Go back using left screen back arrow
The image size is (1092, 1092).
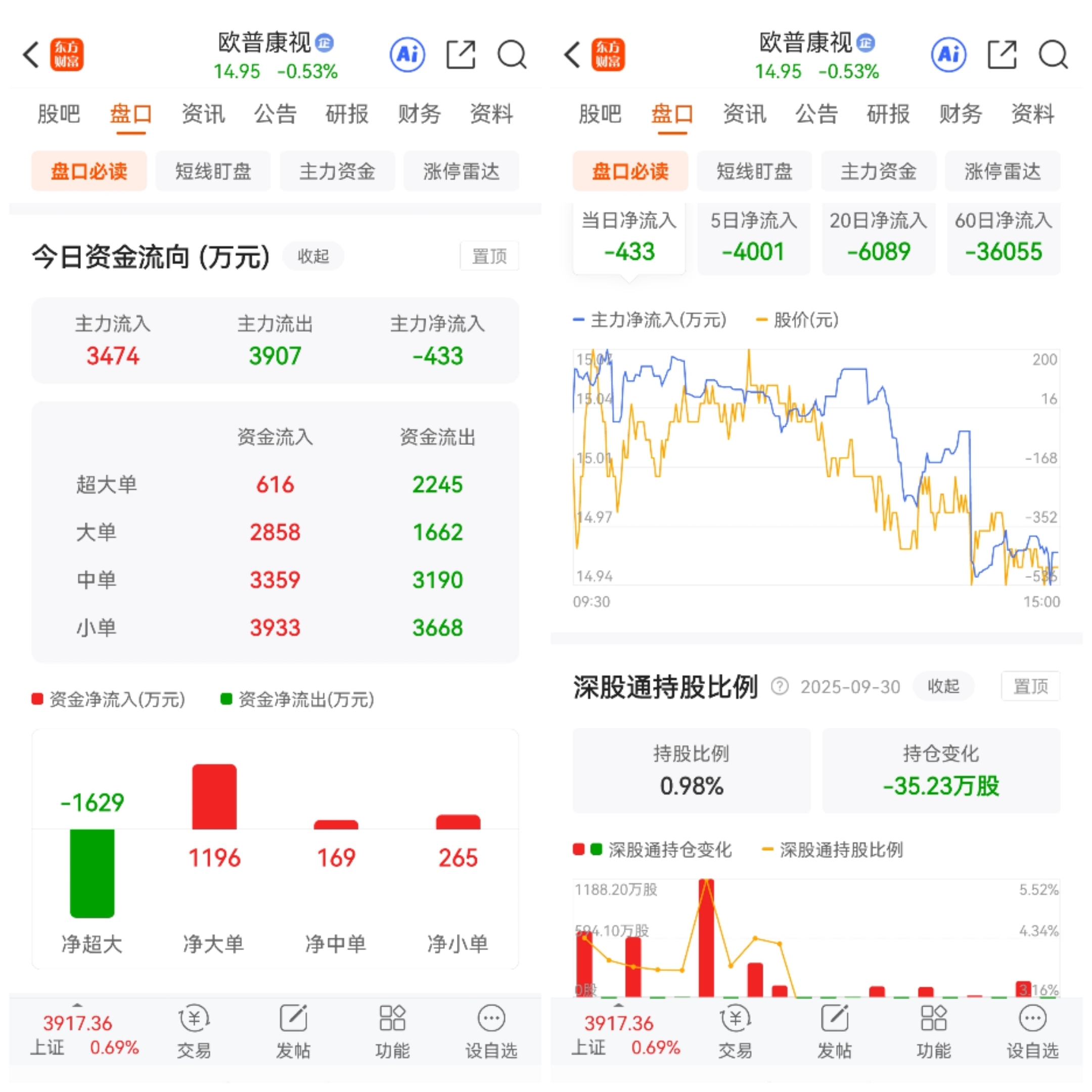[x=31, y=55]
